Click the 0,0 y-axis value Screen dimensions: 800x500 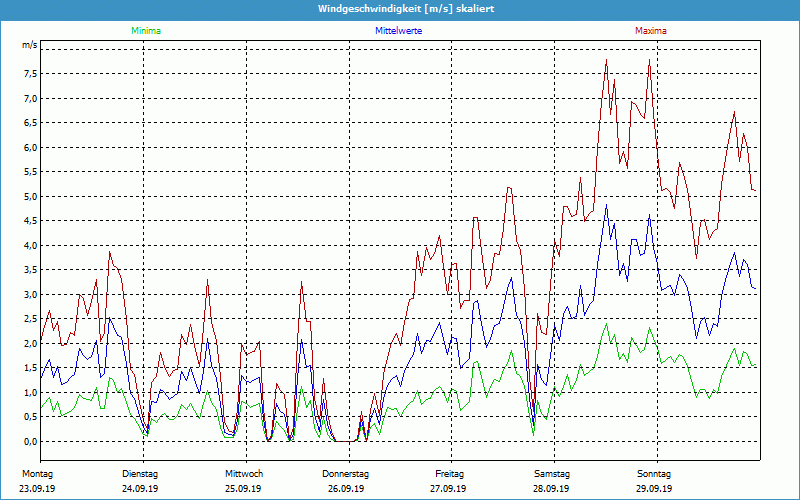[x=31, y=441]
